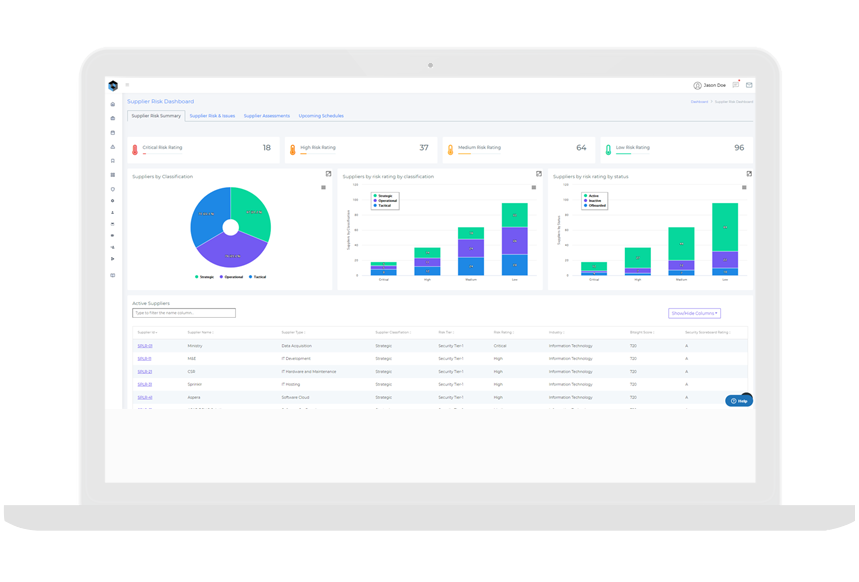Toggle Operational in the pie chart legend
The height and width of the screenshot is (582, 859).
(x=231, y=277)
